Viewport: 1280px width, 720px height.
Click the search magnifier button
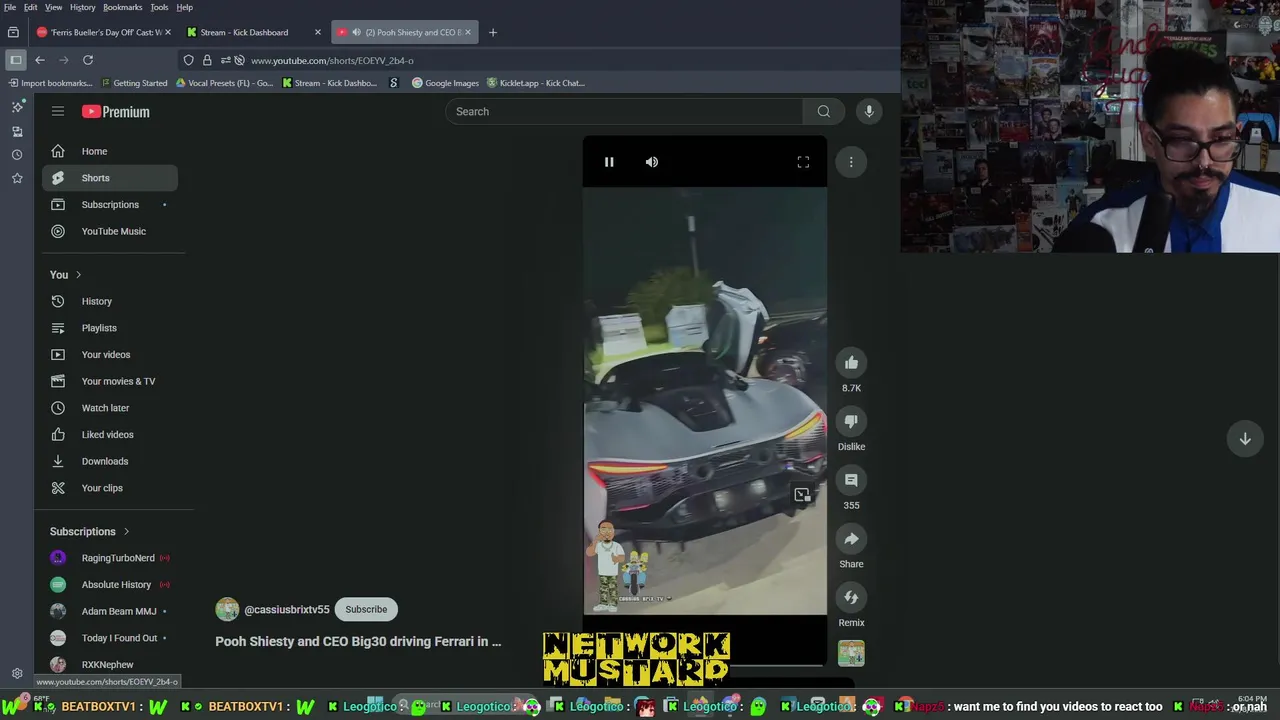(823, 111)
